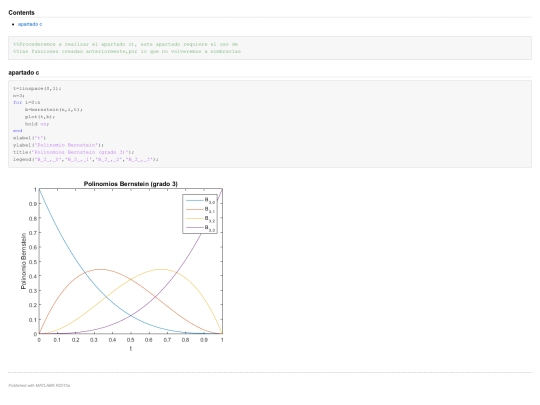Click the y-axis label 'Polinomio Bernstein'
The height and width of the screenshot is (405, 540).
pyautogui.click(x=23, y=261)
